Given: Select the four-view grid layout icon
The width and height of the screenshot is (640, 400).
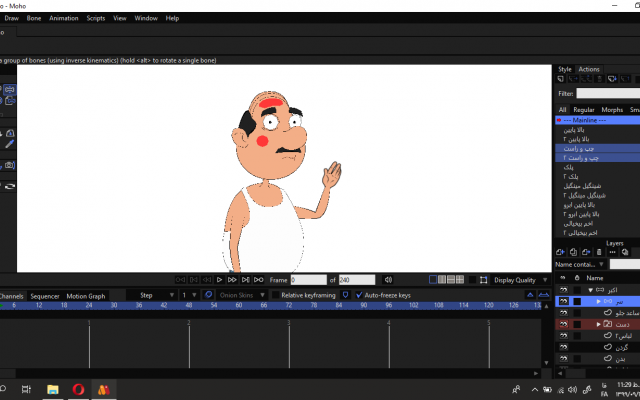Looking at the screenshot, I should [x=460, y=280].
